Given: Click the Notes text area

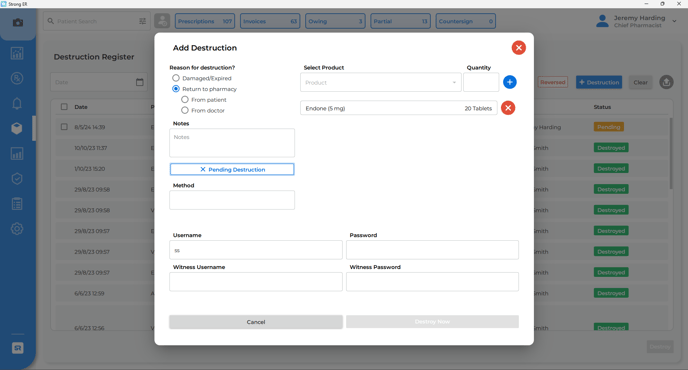Looking at the screenshot, I should pos(232,143).
